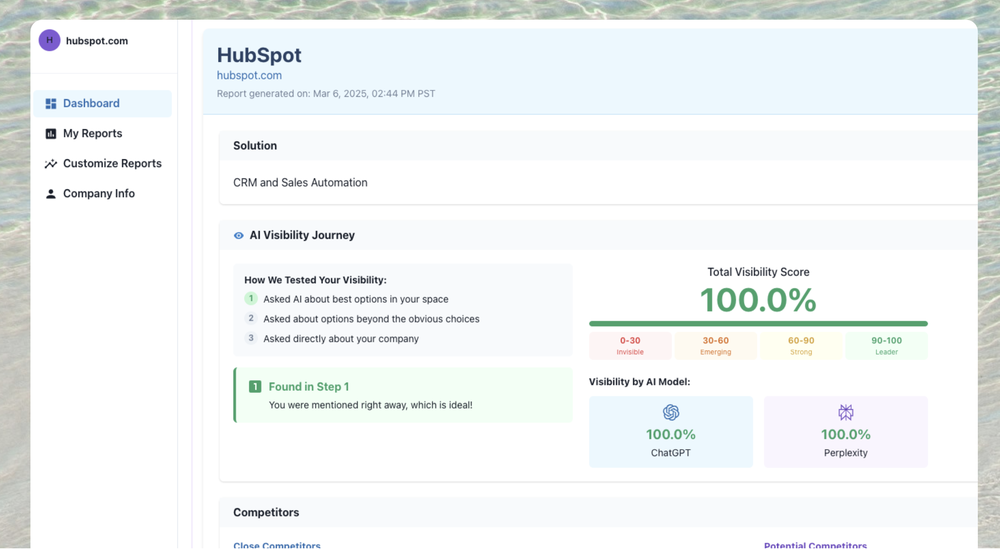This screenshot has width=1000, height=550.
Task: Click the purple H account avatar
Action: [x=49, y=40]
